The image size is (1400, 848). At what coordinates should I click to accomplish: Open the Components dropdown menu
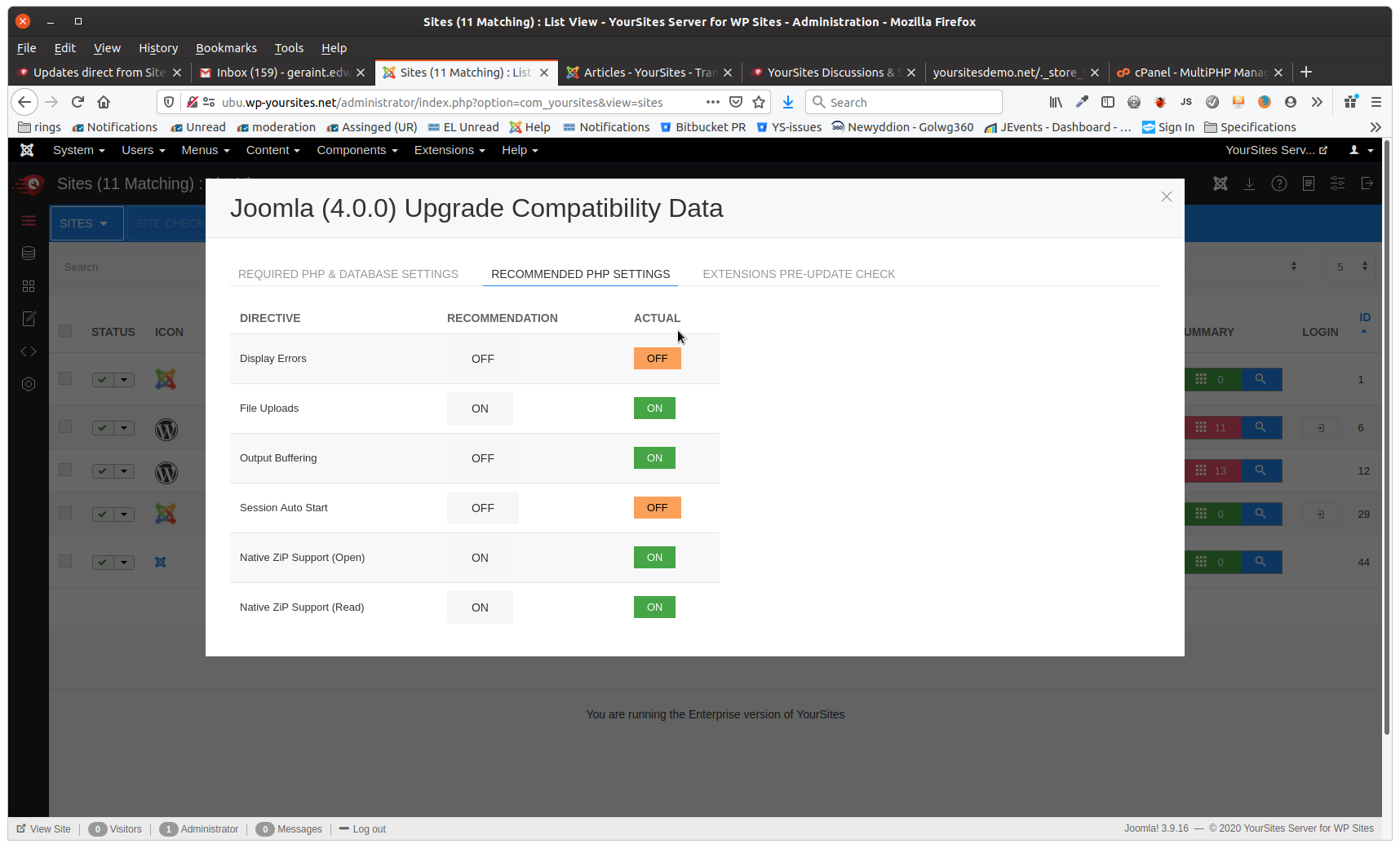pos(357,150)
